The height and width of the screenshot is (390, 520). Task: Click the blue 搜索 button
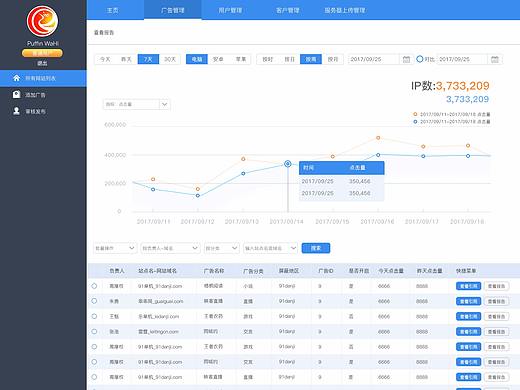316,248
